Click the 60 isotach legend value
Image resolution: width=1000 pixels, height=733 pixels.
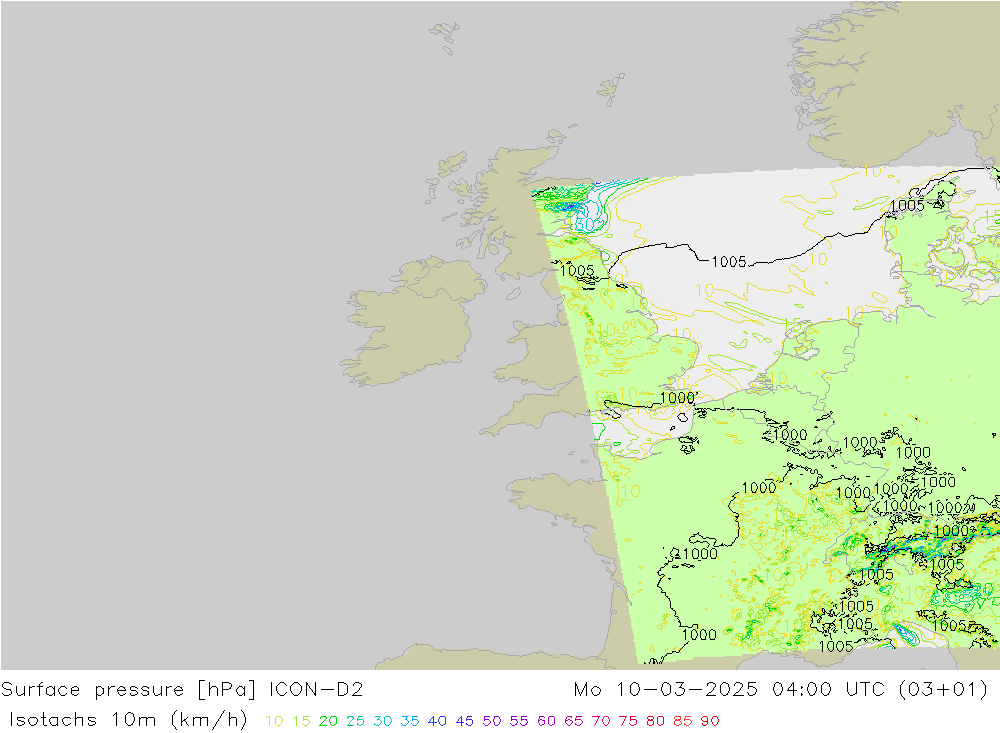click(547, 721)
